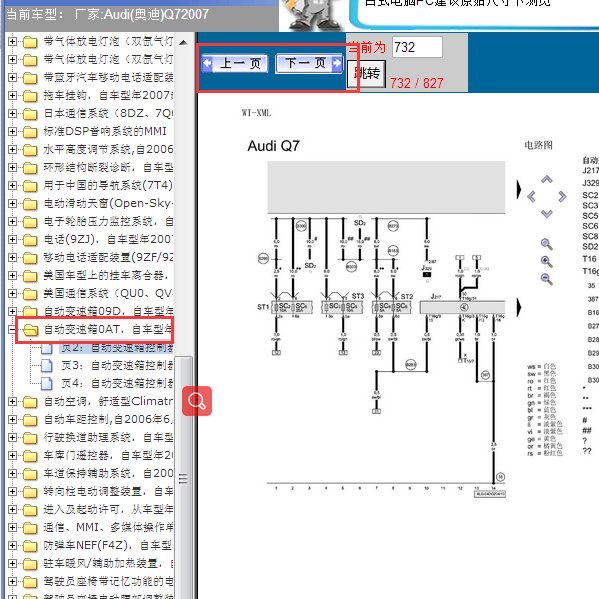Select the 带蓝牙汽车移动电话适配装 folder
599x599 pixels.
tap(108, 77)
